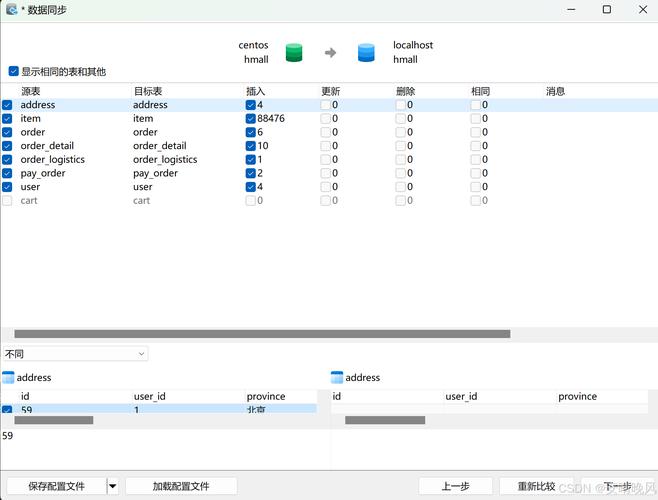Click the 保存配置文件 button
658x500 pixels.
coord(57,487)
